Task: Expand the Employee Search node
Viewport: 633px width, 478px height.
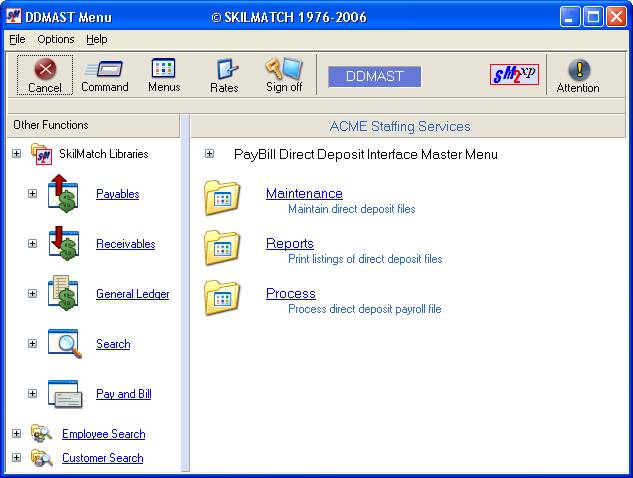Action: click(16, 434)
